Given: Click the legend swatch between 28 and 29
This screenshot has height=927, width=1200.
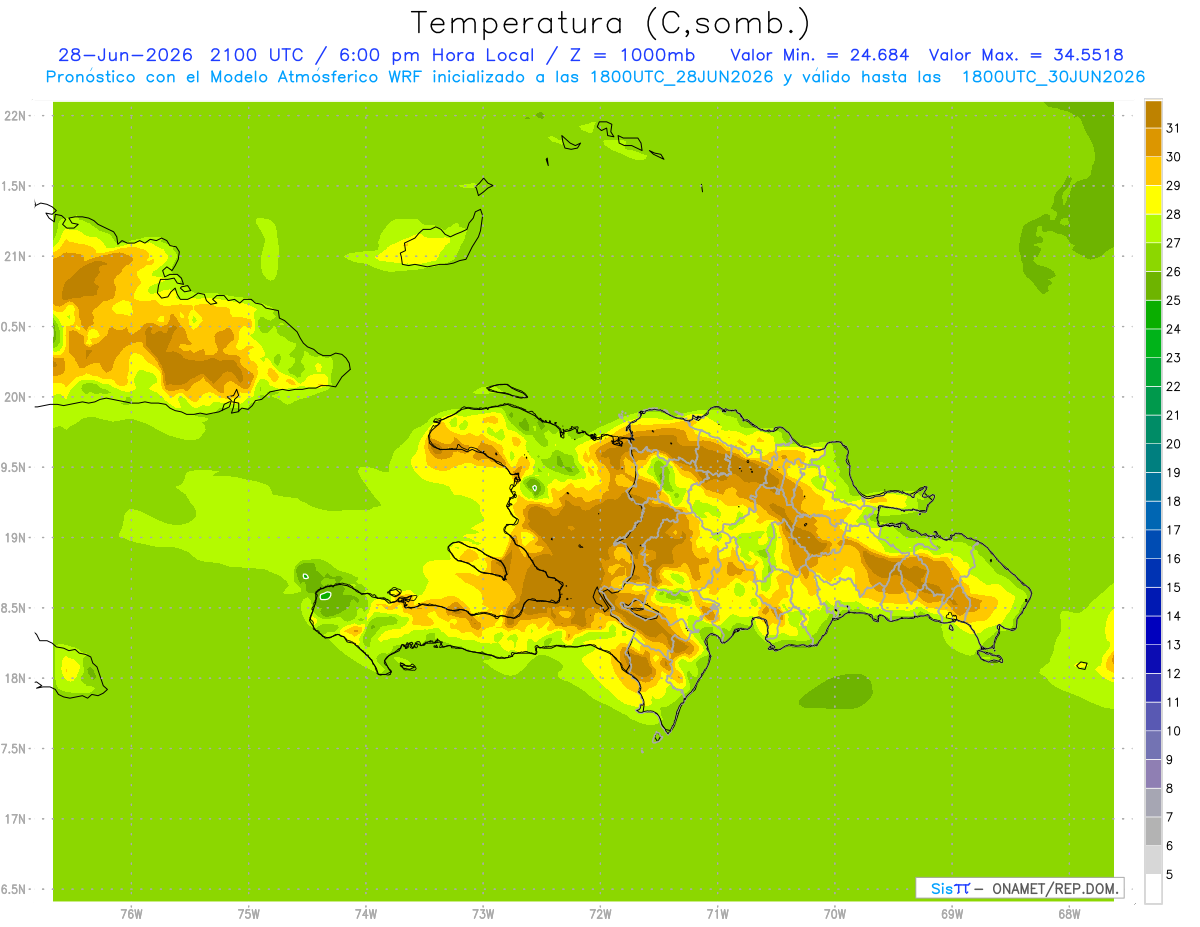Looking at the screenshot, I should tap(1153, 200).
